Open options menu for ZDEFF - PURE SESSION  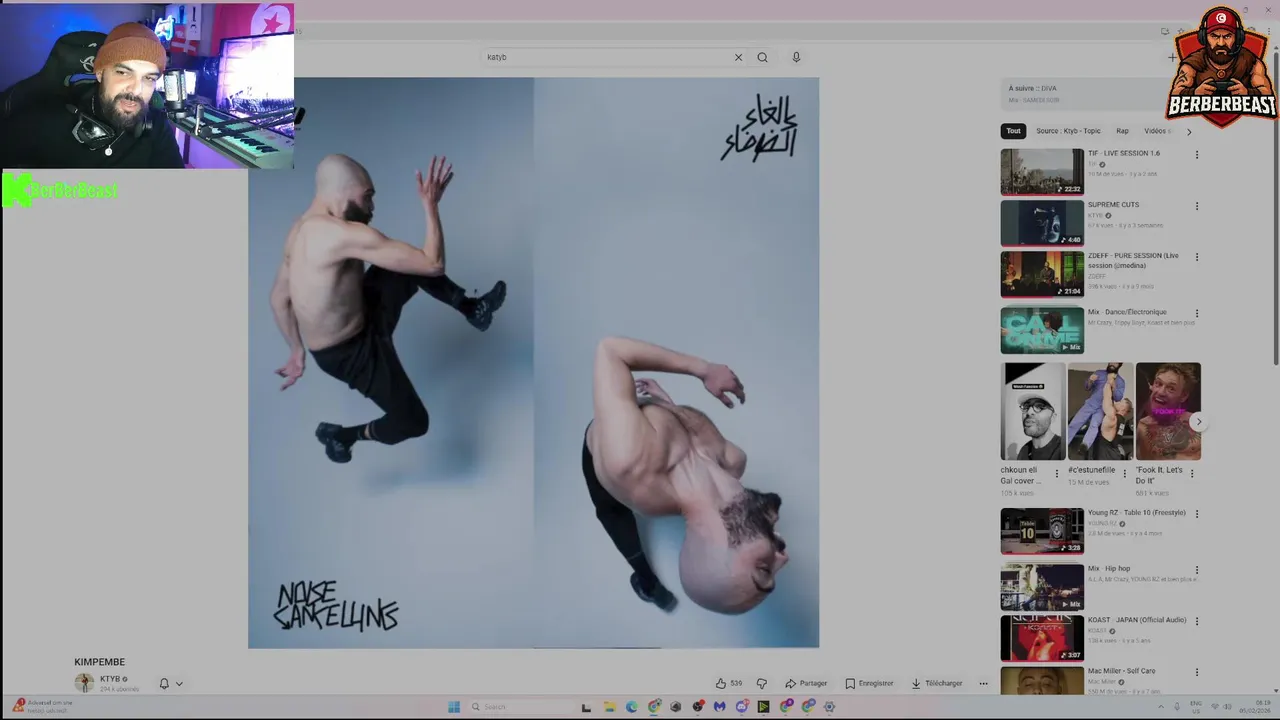point(1196,257)
